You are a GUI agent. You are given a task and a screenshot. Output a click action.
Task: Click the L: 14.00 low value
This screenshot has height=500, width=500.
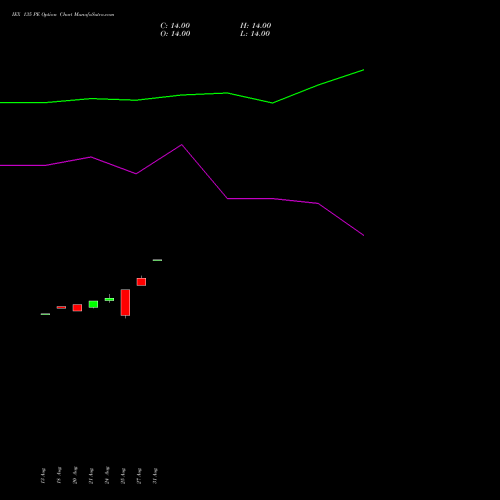pyautogui.click(x=255, y=34)
